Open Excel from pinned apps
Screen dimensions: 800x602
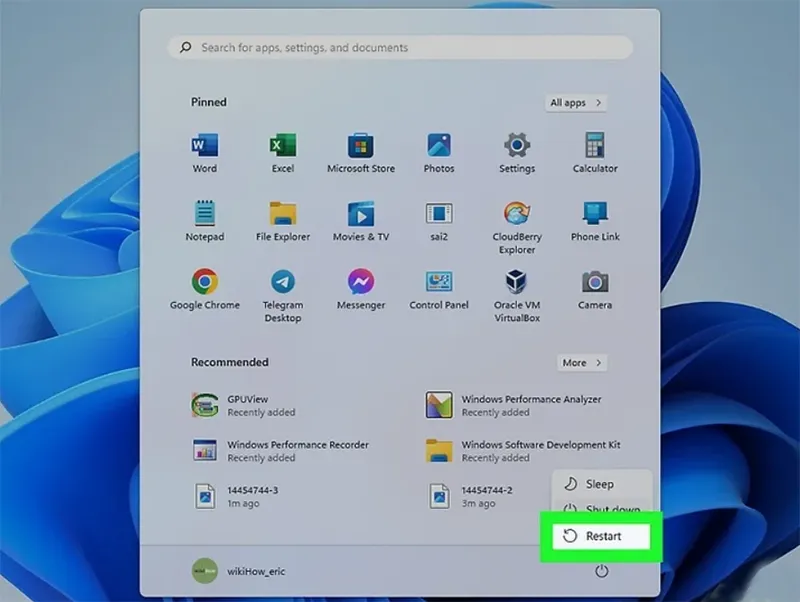(x=282, y=150)
